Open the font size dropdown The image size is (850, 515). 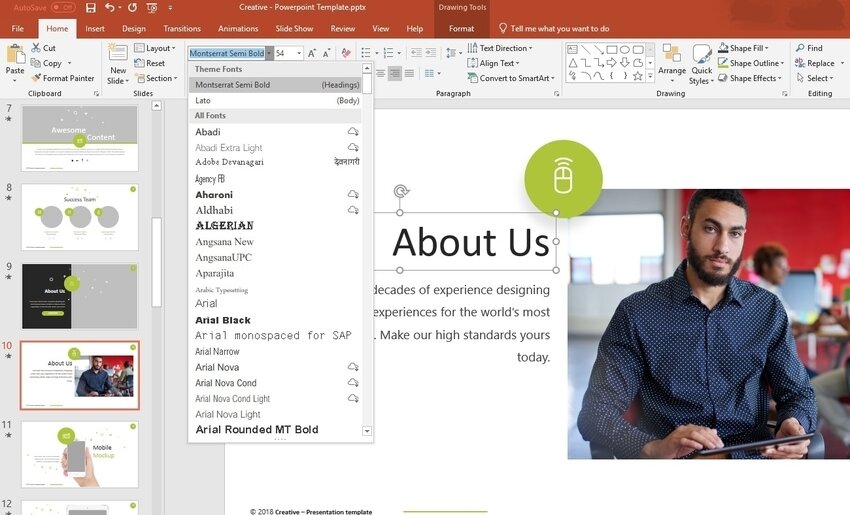297,53
